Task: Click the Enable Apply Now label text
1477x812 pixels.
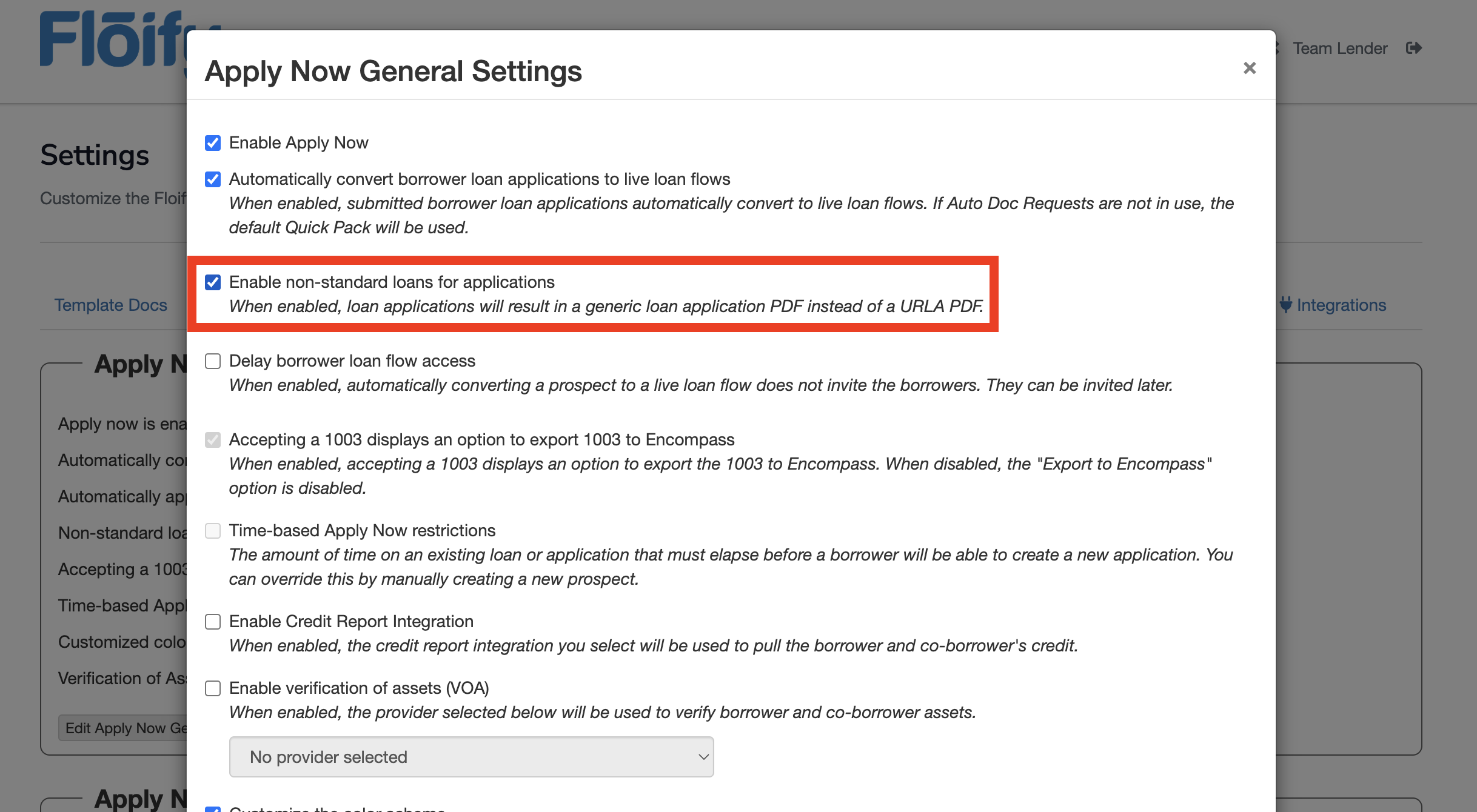Action: tap(299, 143)
